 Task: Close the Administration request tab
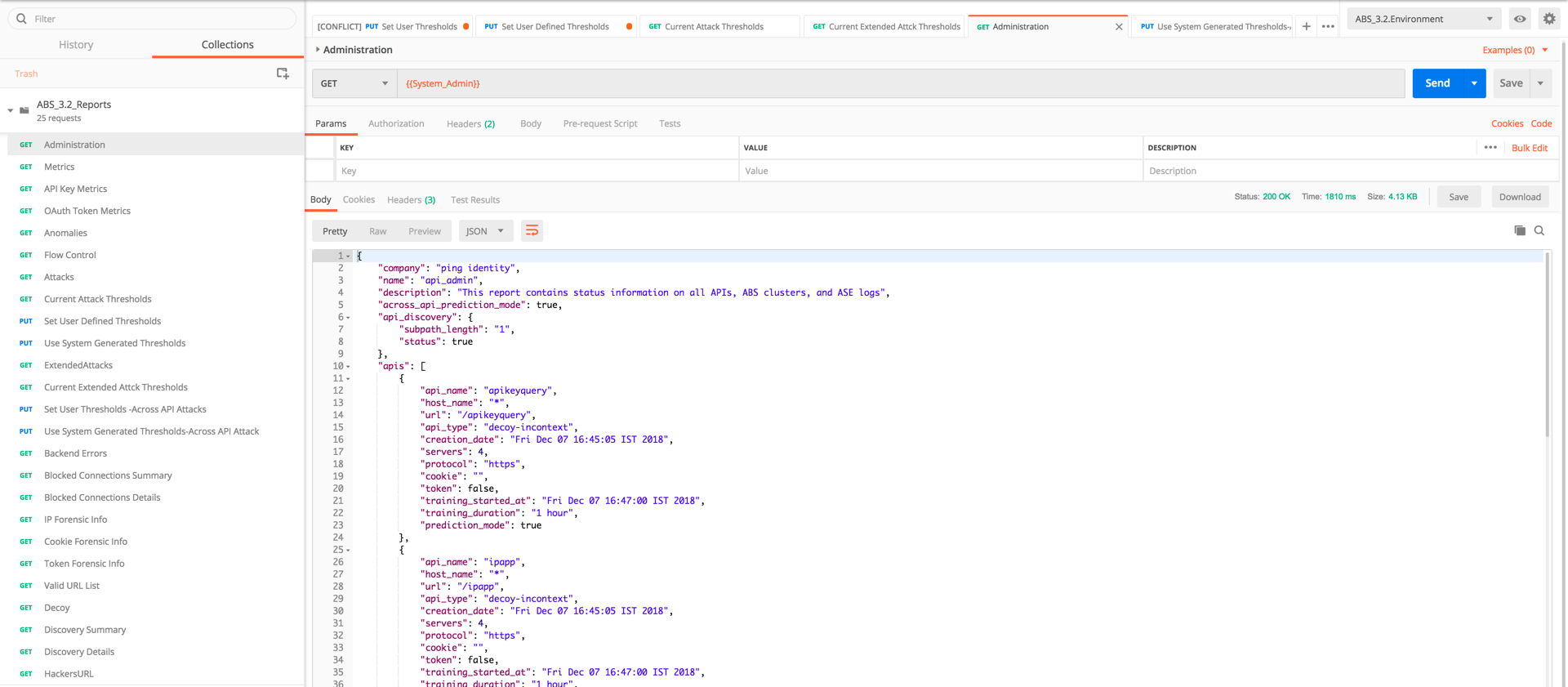click(x=1119, y=27)
